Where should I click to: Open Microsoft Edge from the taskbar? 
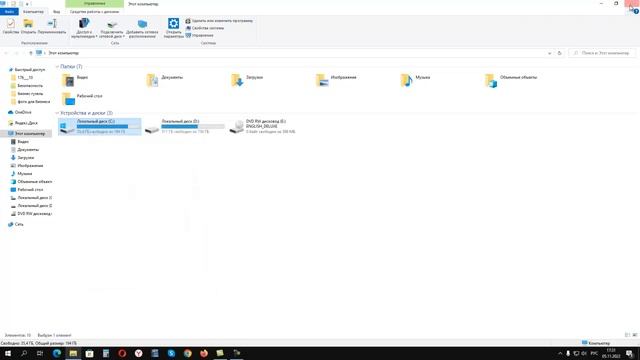click(x=57, y=353)
